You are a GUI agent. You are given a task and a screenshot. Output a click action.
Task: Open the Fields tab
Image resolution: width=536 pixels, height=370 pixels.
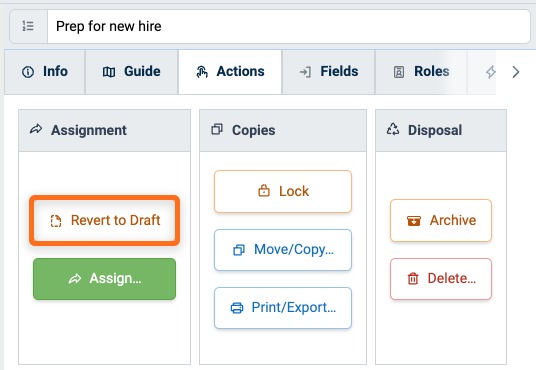click(x=329, y=72)
